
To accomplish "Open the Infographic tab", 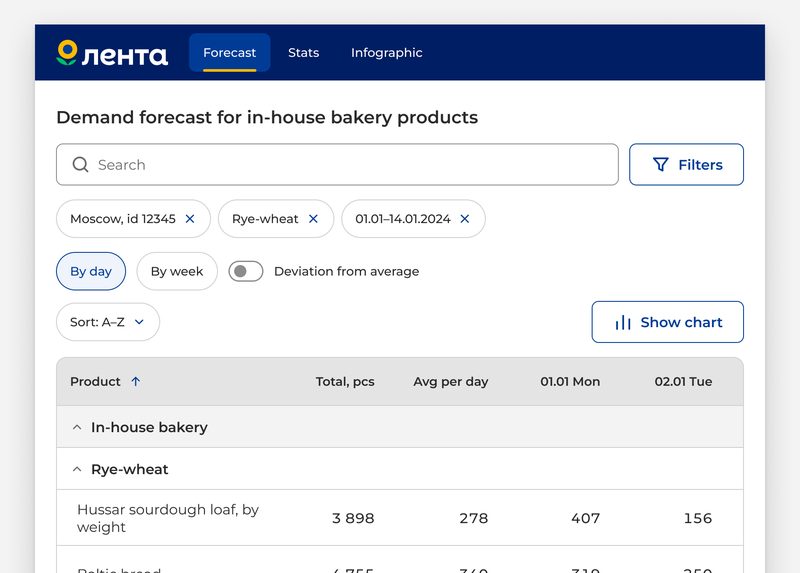I will click(x=387, y=53).
